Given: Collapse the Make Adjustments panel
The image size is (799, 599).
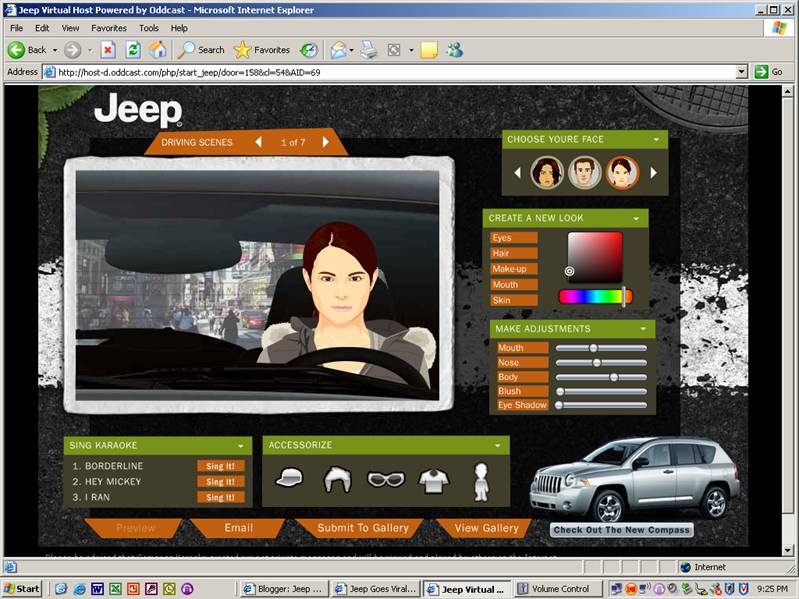Looking at the screenshot, I should [643, 329].
